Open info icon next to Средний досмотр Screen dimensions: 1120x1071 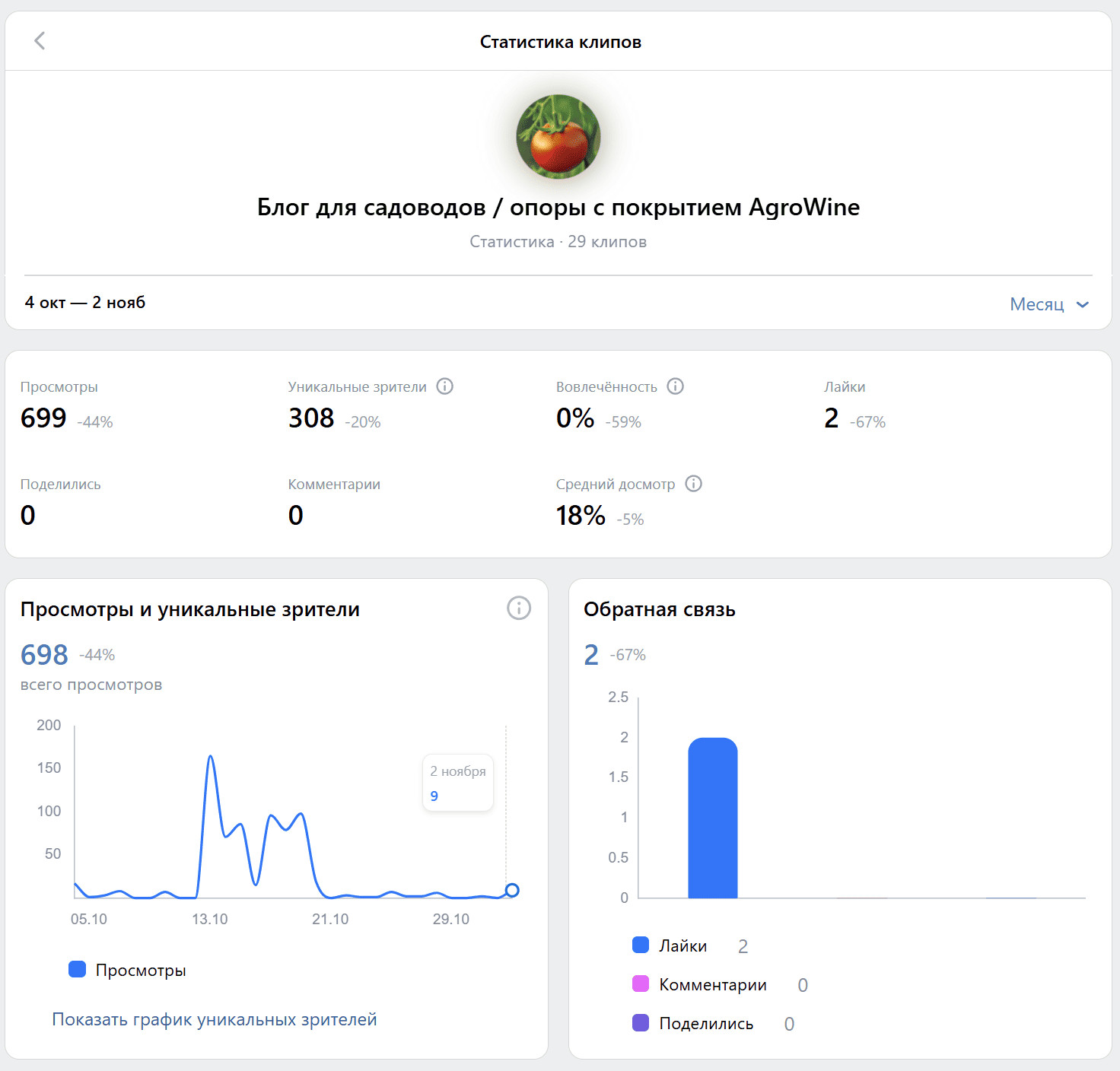click(694, 484)
